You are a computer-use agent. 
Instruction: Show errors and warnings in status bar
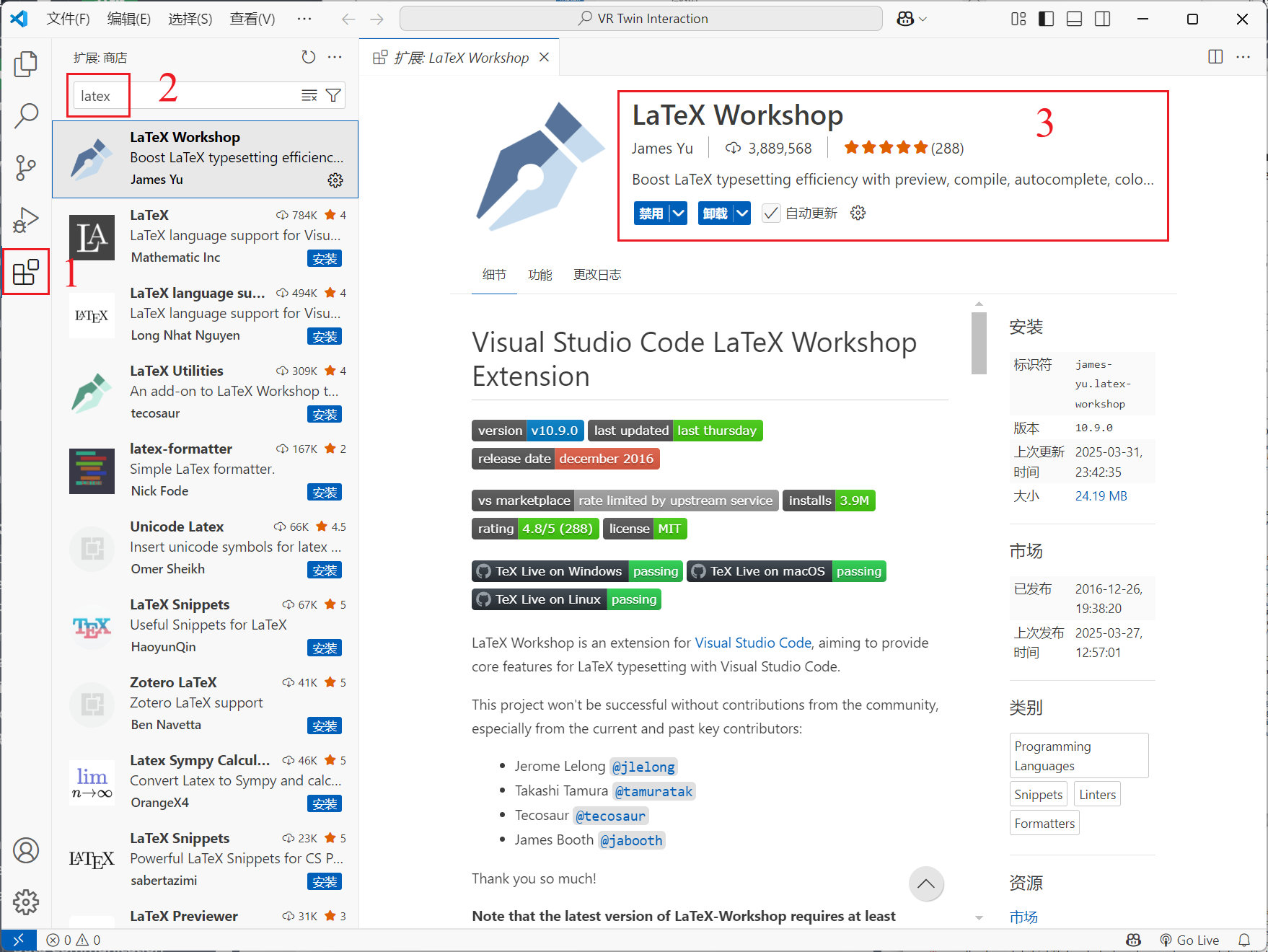74,940
